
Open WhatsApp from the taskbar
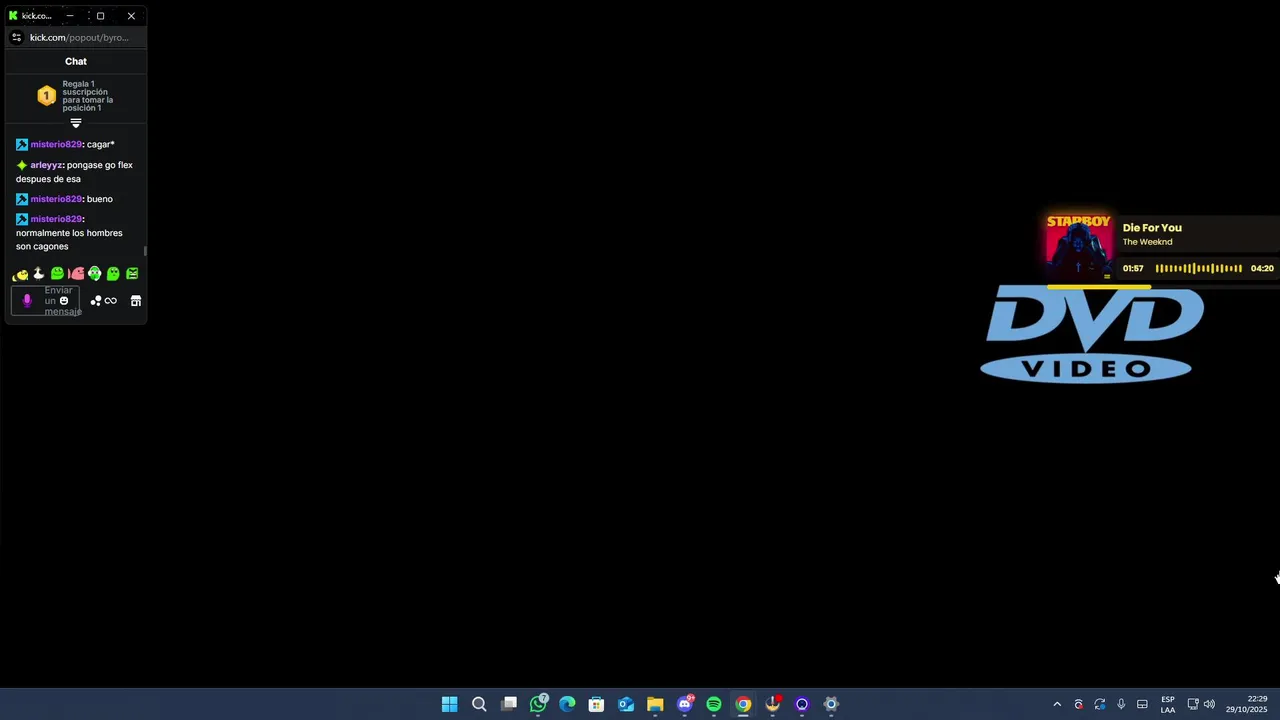(x=538, y=704)
